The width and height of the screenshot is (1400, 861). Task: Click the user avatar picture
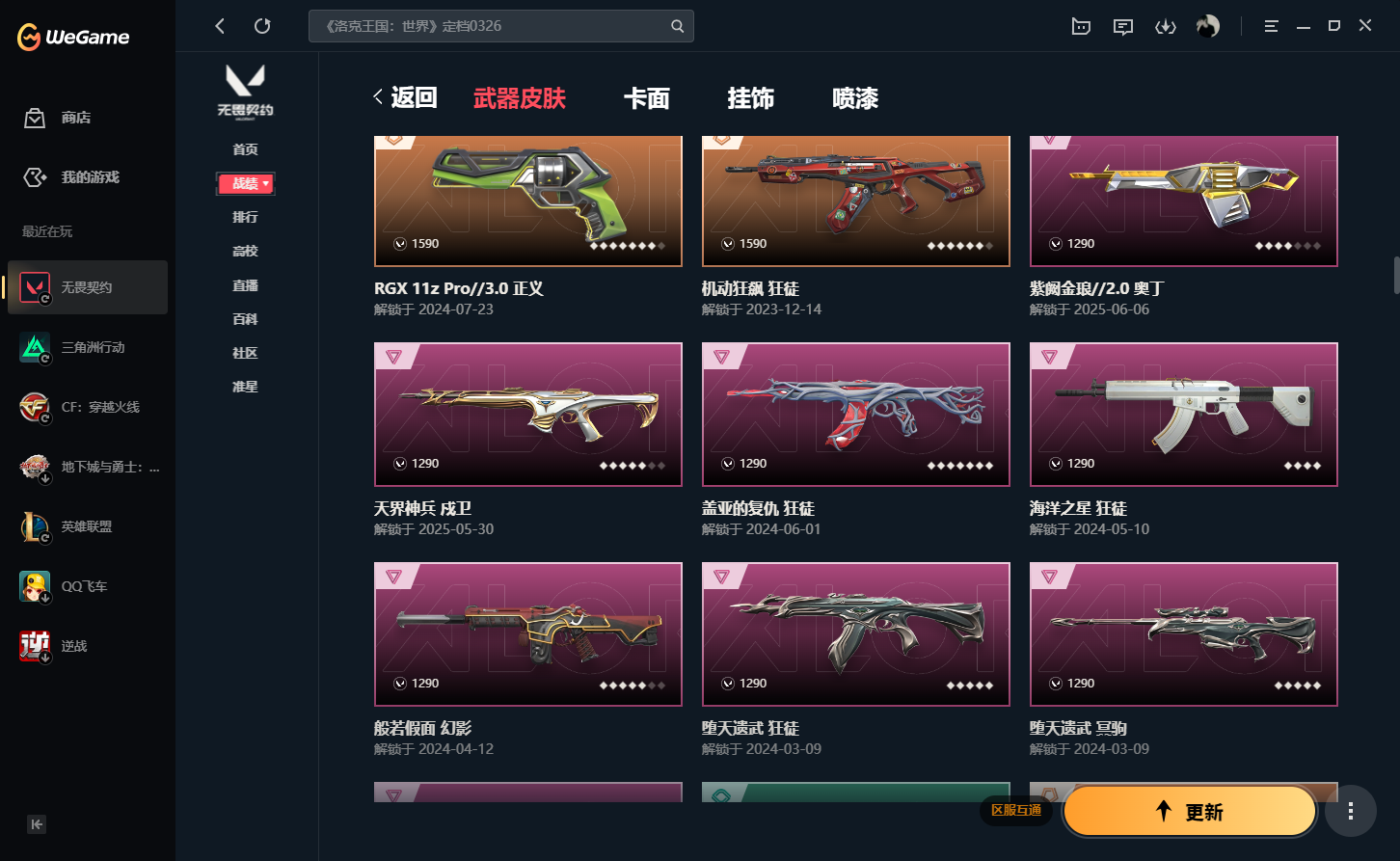(x=1207, y=27)
